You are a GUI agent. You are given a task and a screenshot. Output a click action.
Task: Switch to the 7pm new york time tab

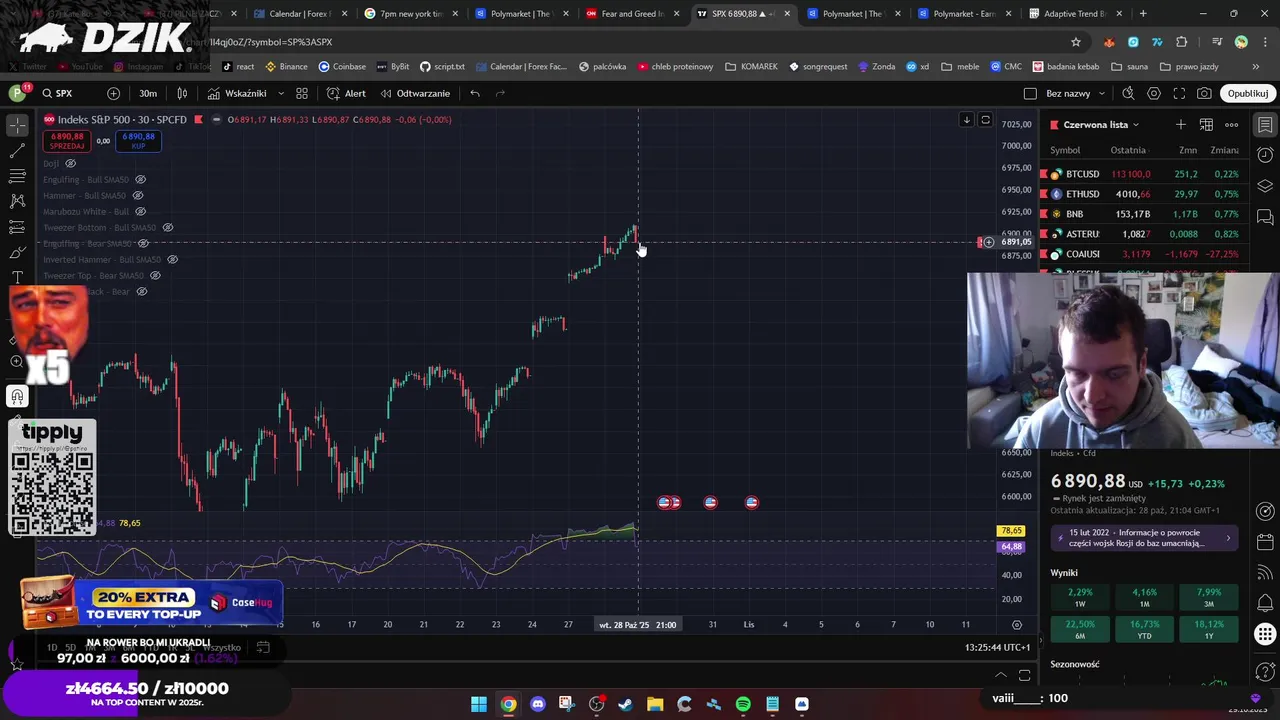pyautogui.click(x=410, y=14)
